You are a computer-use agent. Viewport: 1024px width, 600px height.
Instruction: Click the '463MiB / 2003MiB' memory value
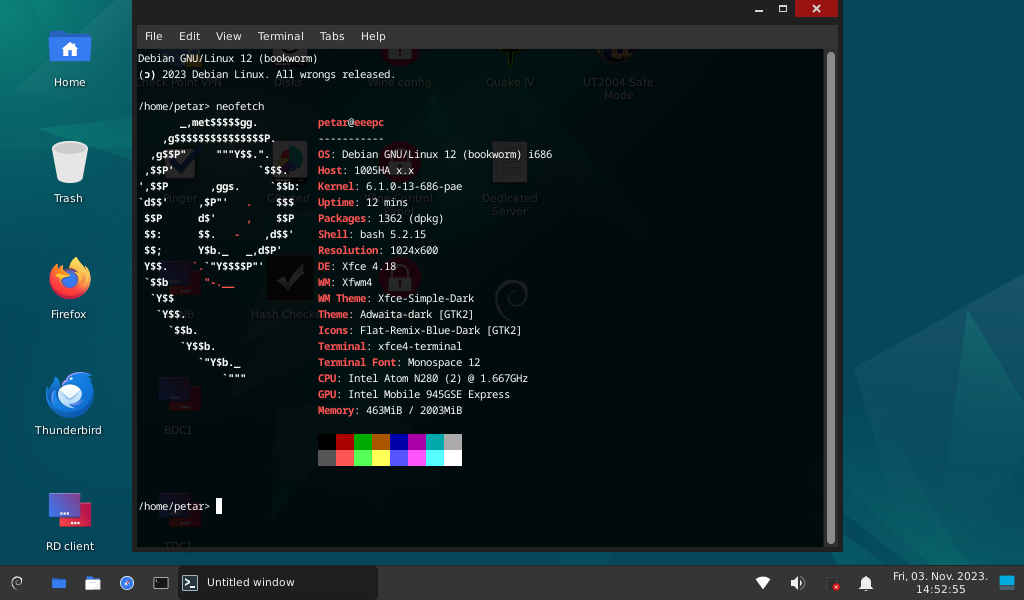pos(414,411)
